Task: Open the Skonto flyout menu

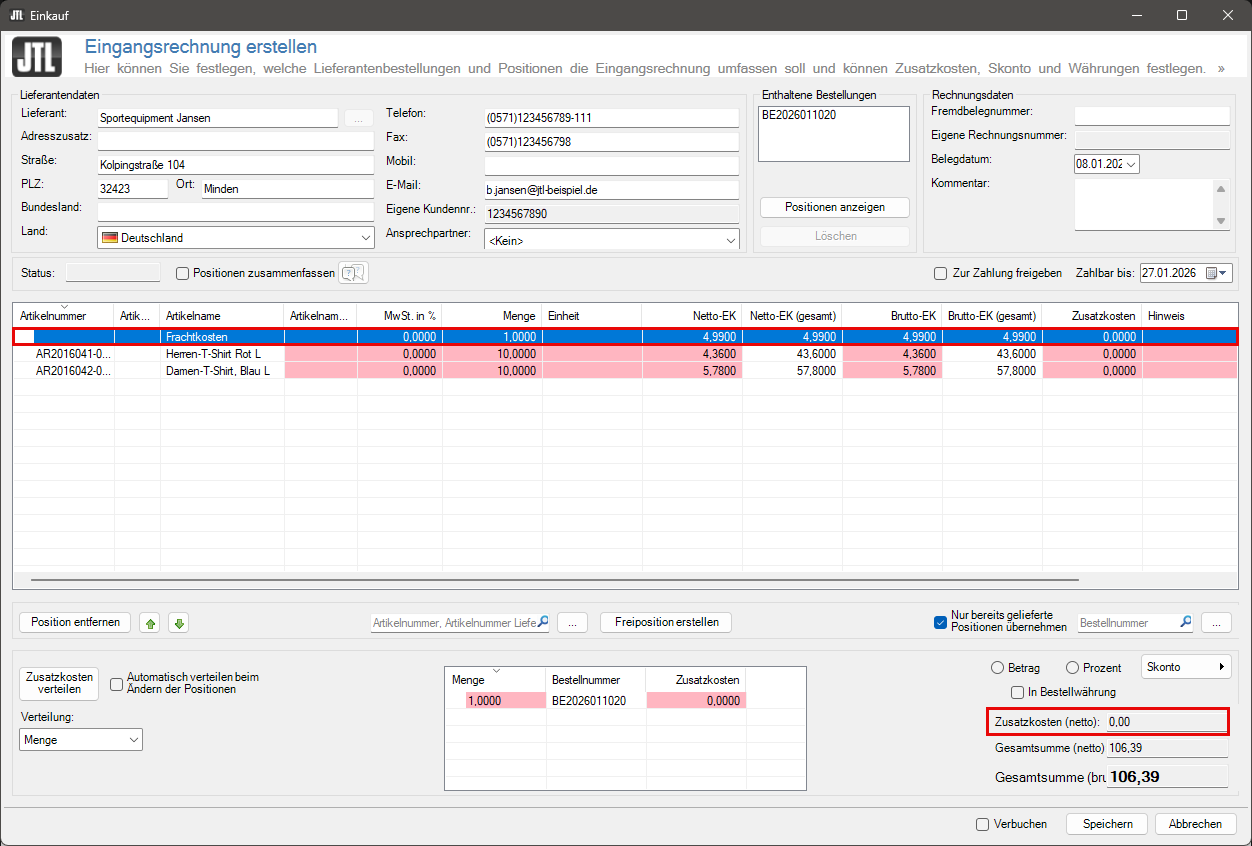Action: click(1186, 667)
